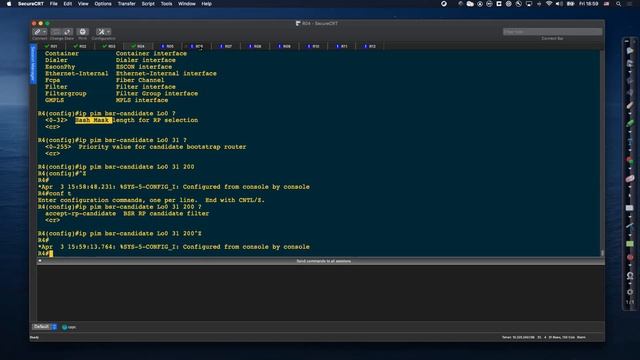
Task: Click the AirPlay display icon in menu bar
Action: click(529, 4)
